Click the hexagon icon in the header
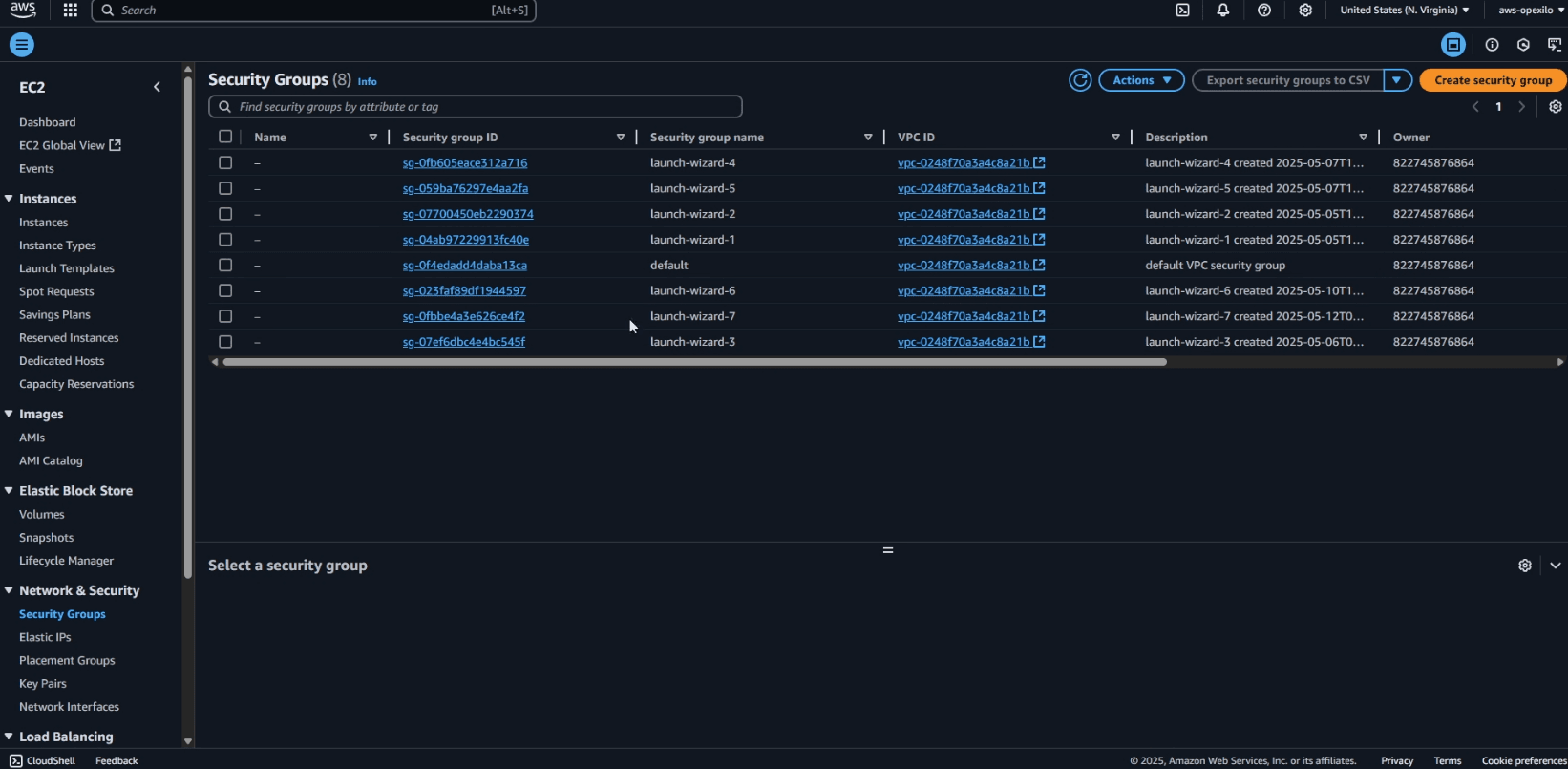 coord(1524,45)
